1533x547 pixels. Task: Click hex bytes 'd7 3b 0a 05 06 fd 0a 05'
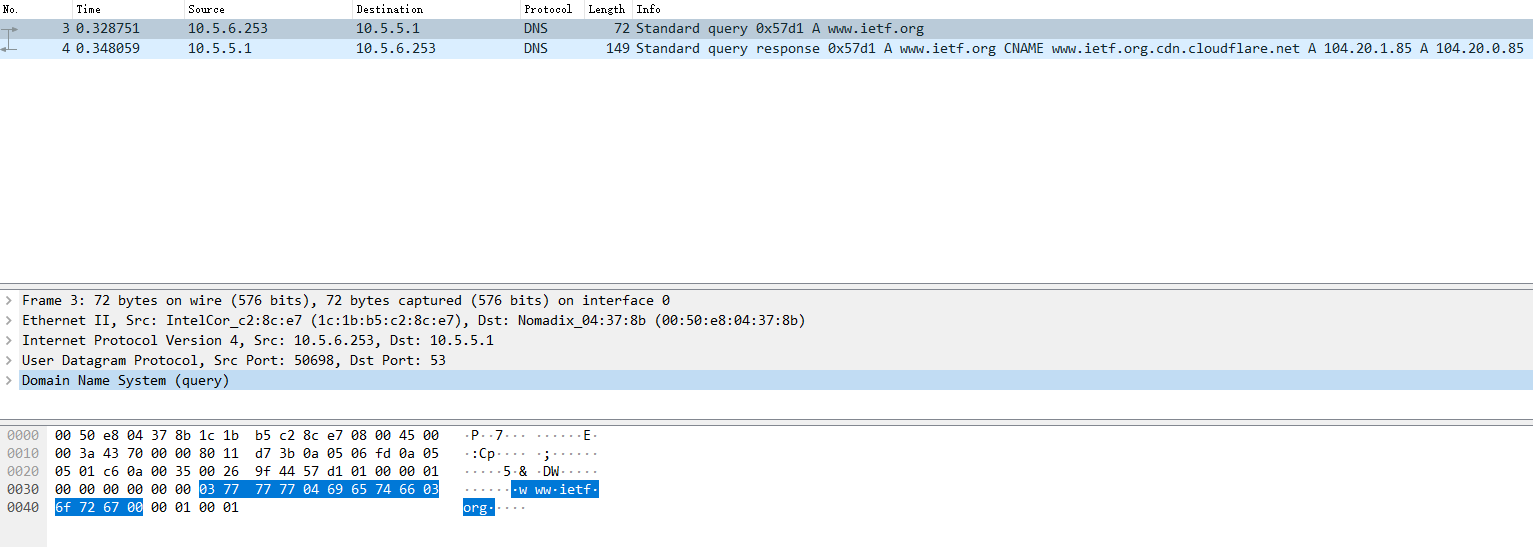(347, 453)
